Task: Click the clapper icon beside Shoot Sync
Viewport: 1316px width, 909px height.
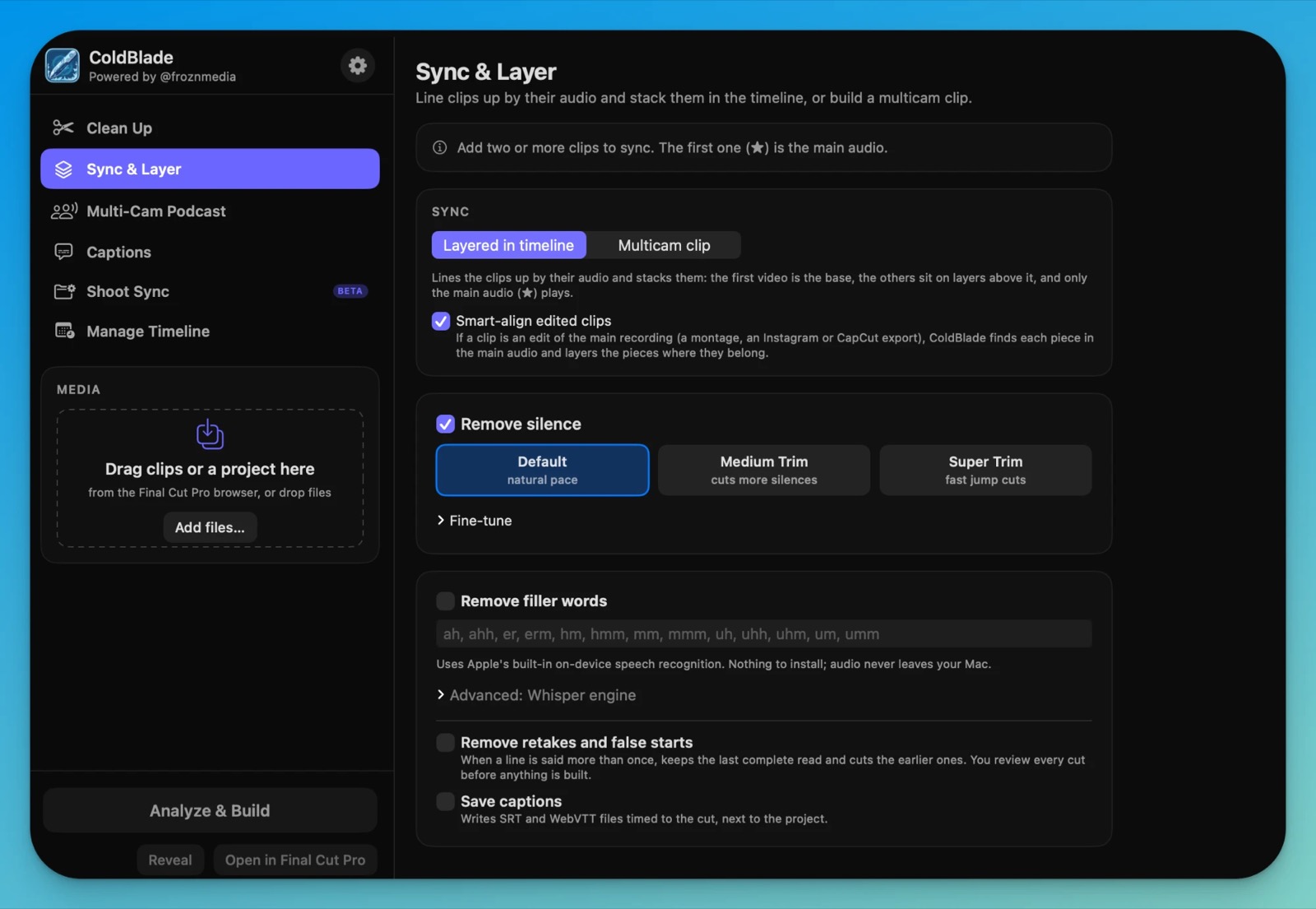Action: (64, 291)
